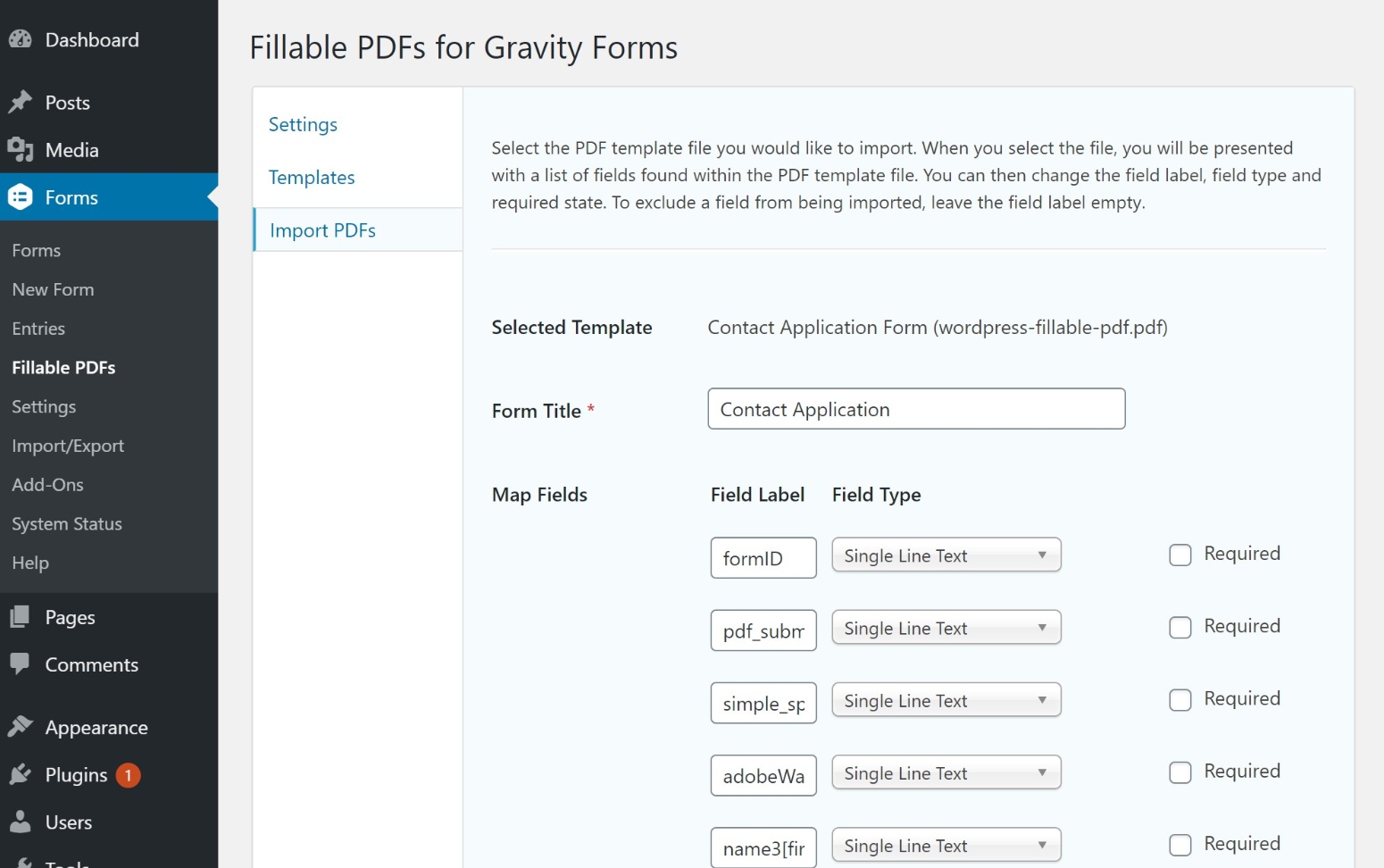Screen dimensions: 1384x868
Task: Select the Pages icon
Action: point(20,616)
